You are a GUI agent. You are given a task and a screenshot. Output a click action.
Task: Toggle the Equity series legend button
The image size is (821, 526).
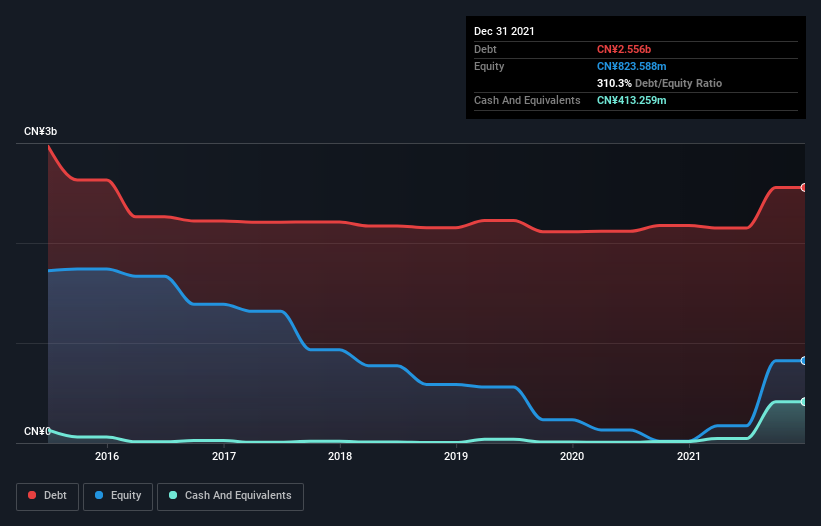pyautogui.click(x=118, y=496)
